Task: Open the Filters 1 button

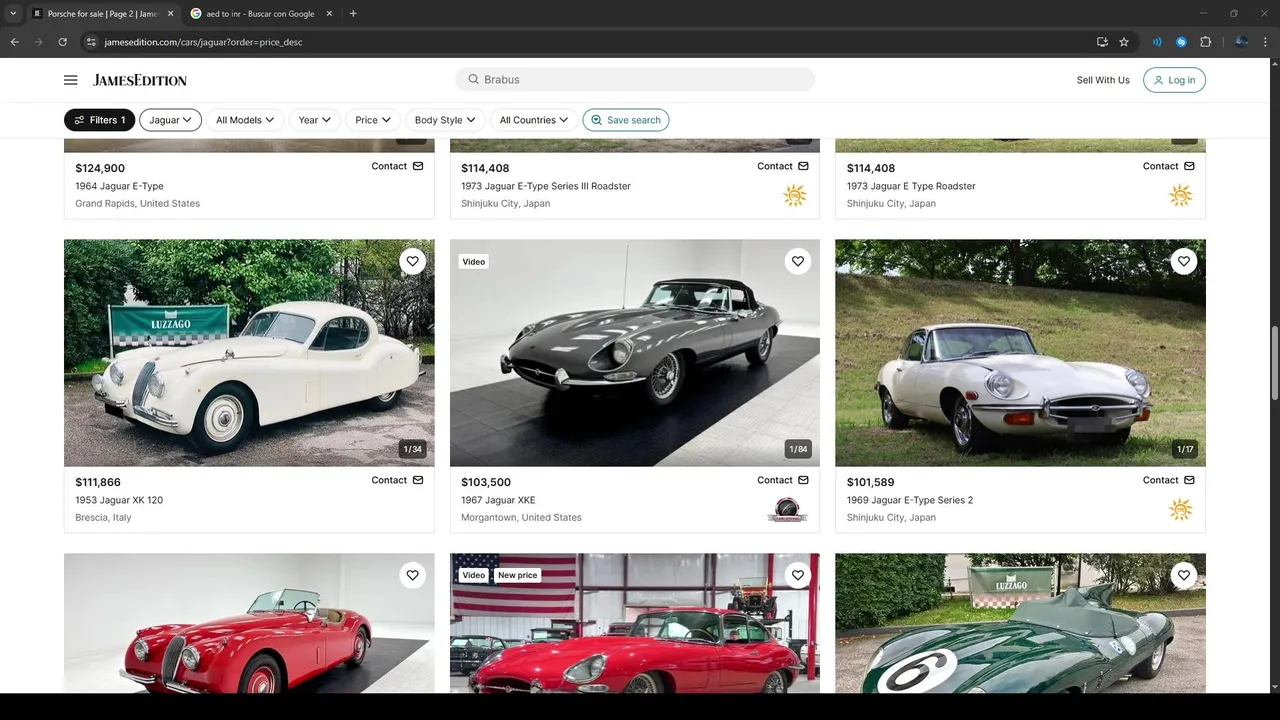Action: coord(99,120)
